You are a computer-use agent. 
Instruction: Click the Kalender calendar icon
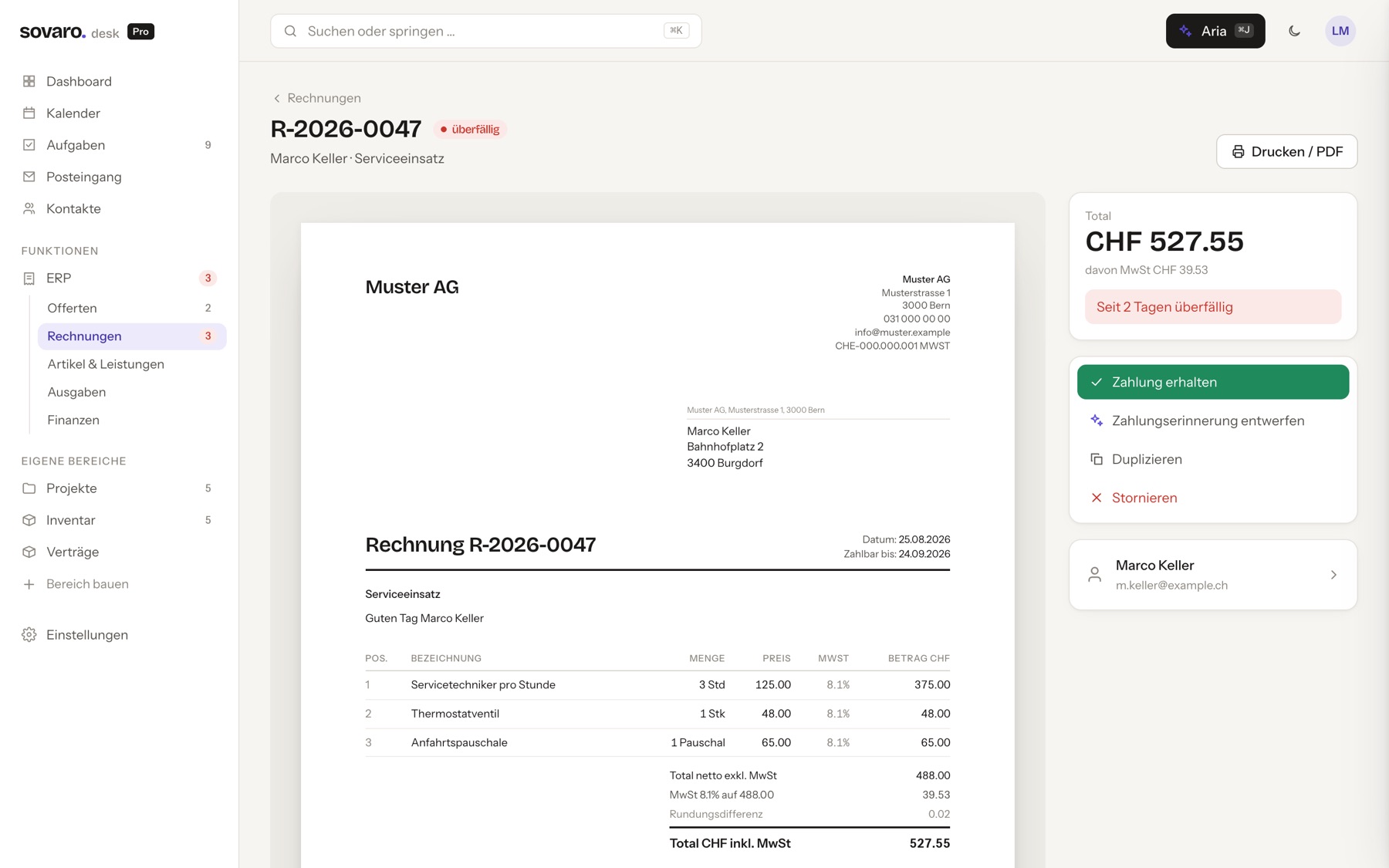pyautogui.click(x=29, y=113)
